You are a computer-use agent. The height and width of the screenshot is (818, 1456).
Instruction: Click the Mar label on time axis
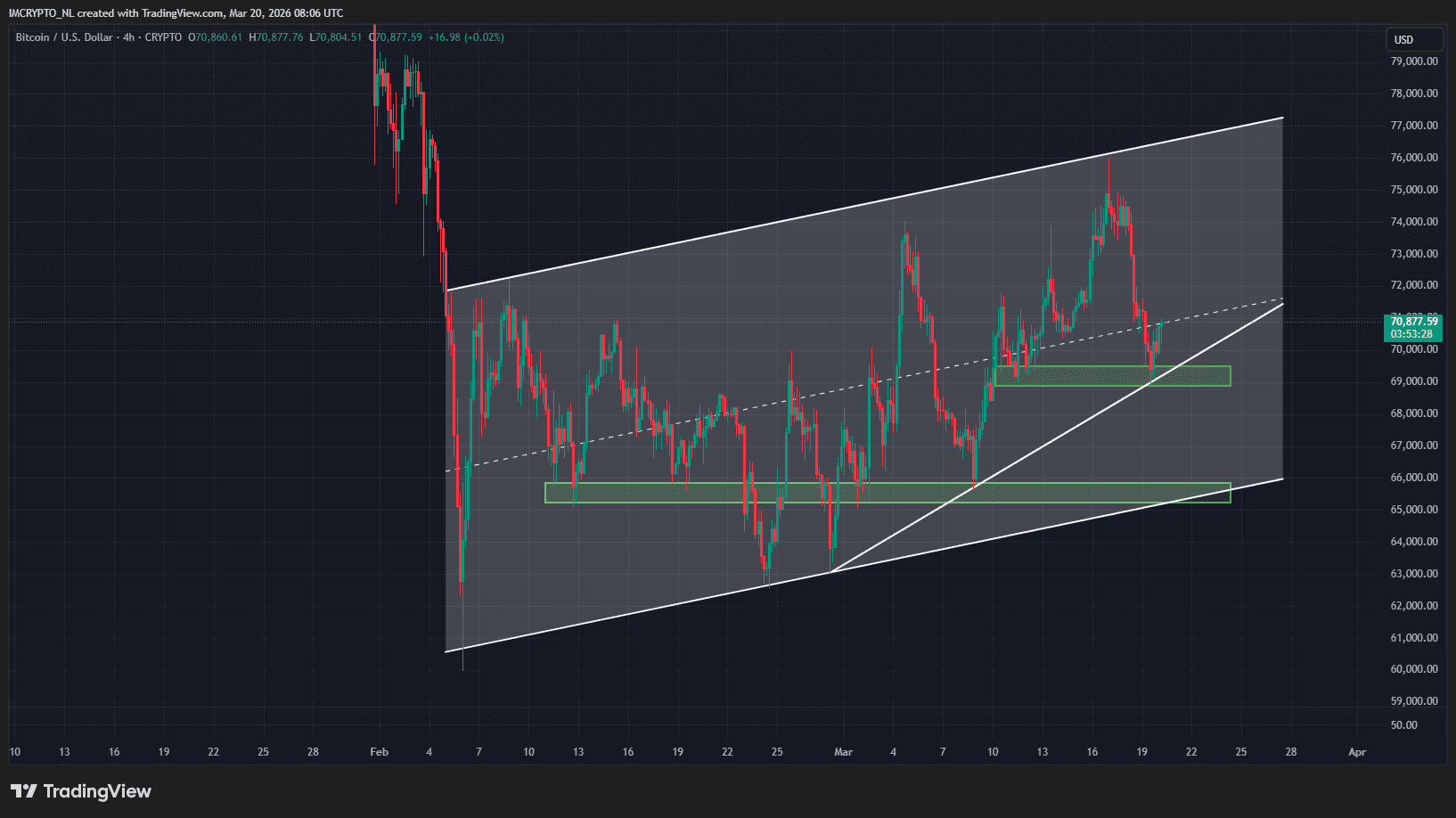click(843, 752)
